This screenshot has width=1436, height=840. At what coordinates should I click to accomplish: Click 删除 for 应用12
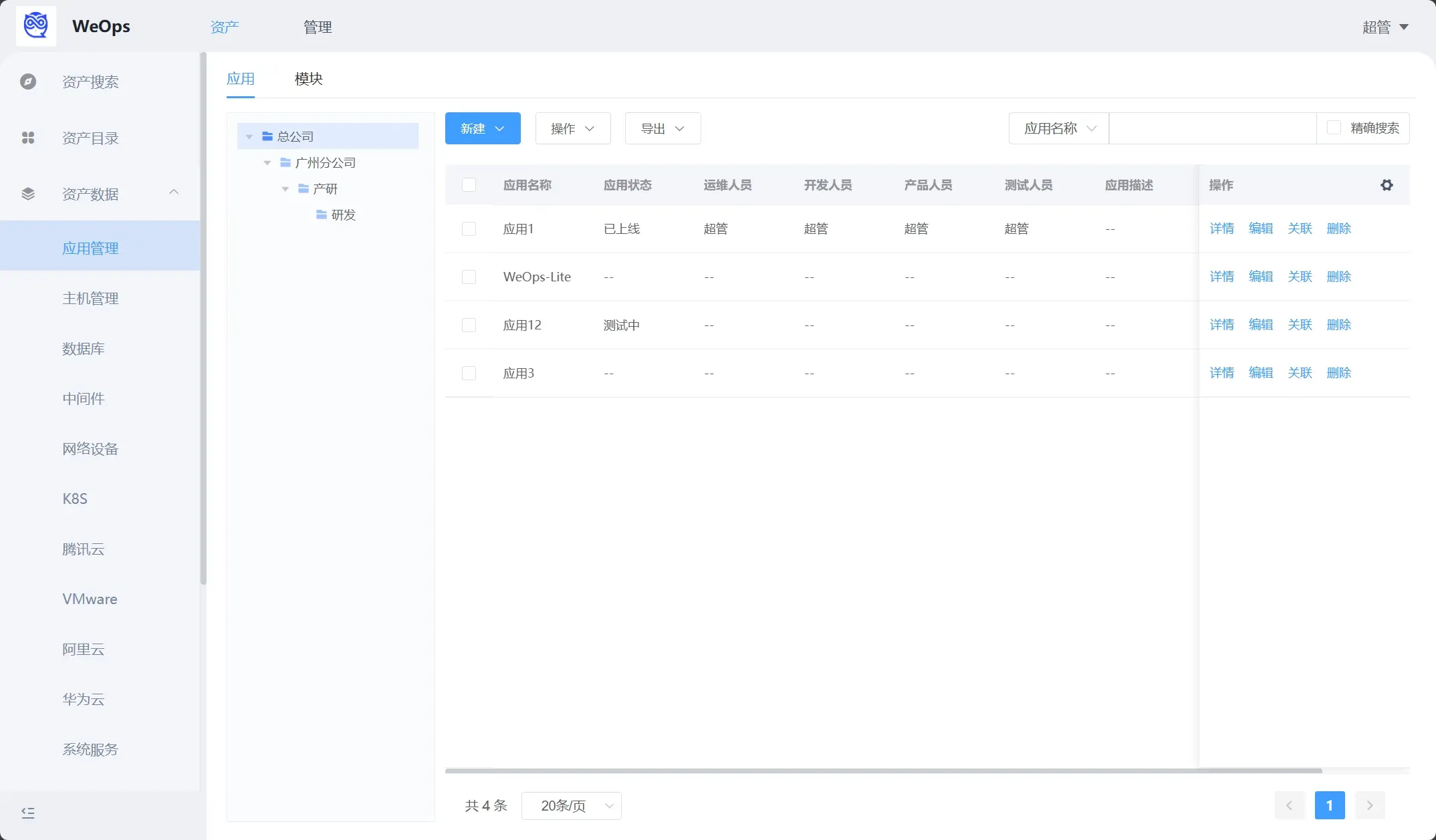[x=1339, y=325]
